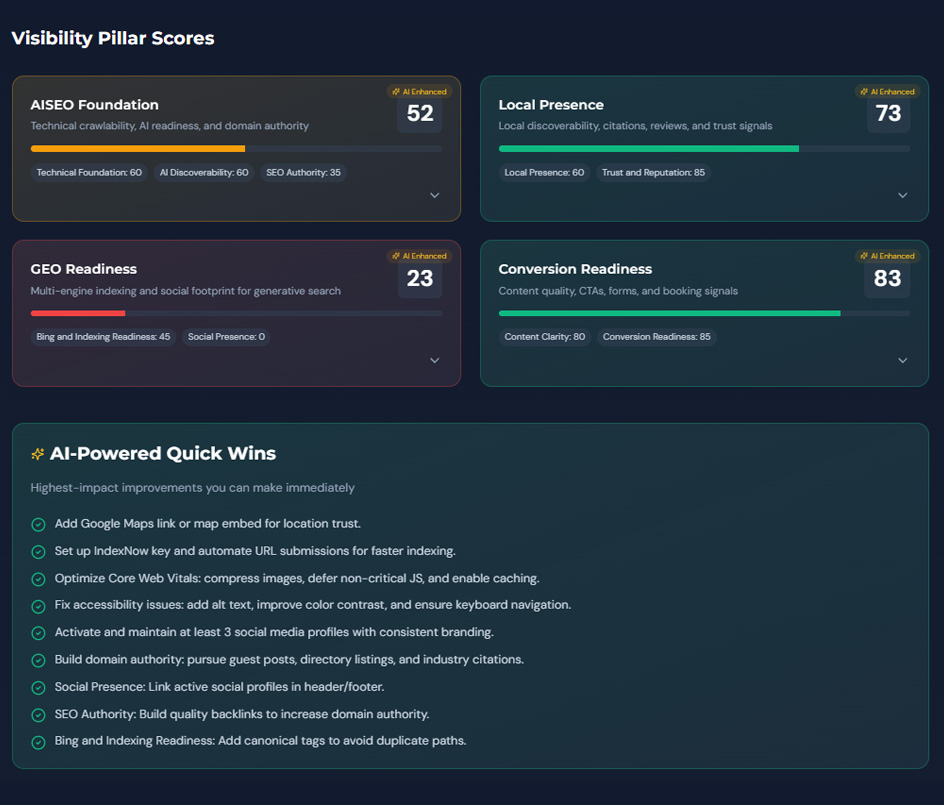Click the AISEO Foundation score 52 box
The image size is (944, 805).
click(x=420, y=114)
